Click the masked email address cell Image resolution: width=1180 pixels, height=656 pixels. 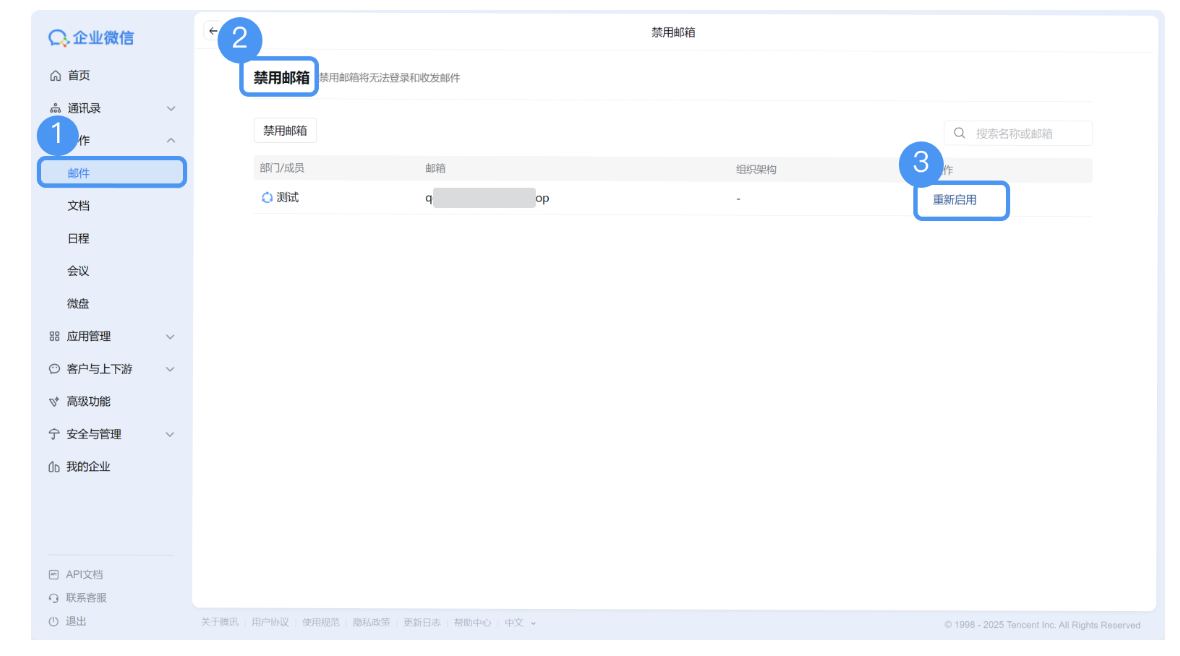point(487,199)
